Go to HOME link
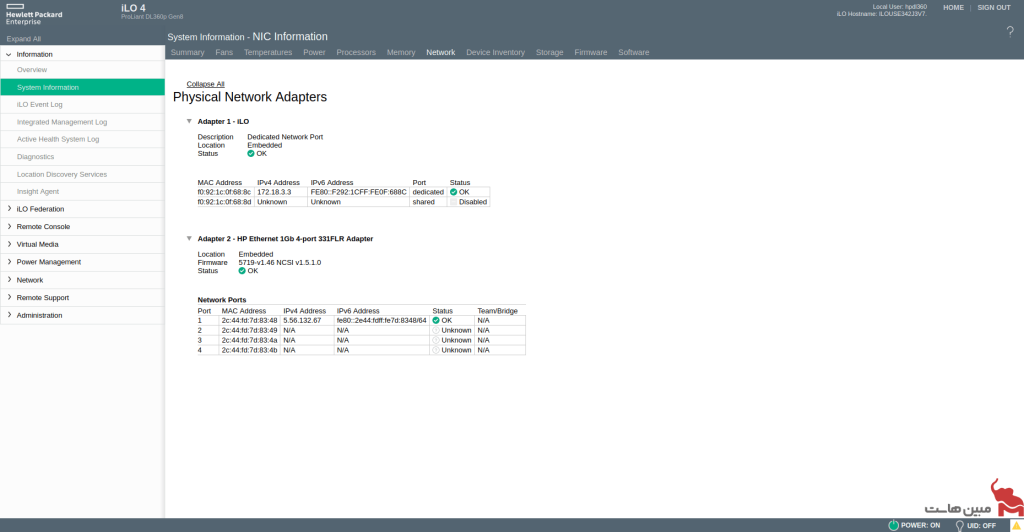This screenshot has height=532, width=1024. click(953, 8)
